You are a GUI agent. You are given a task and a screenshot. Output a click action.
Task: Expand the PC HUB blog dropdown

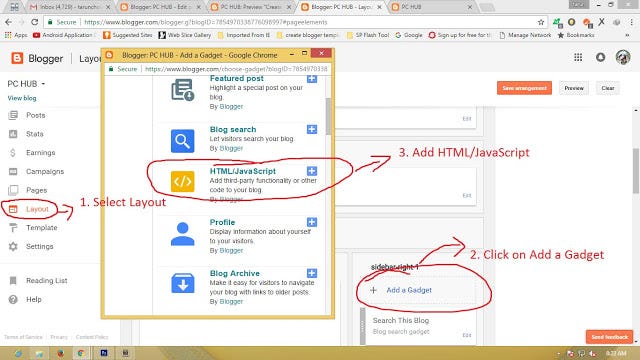pos(43,84)
